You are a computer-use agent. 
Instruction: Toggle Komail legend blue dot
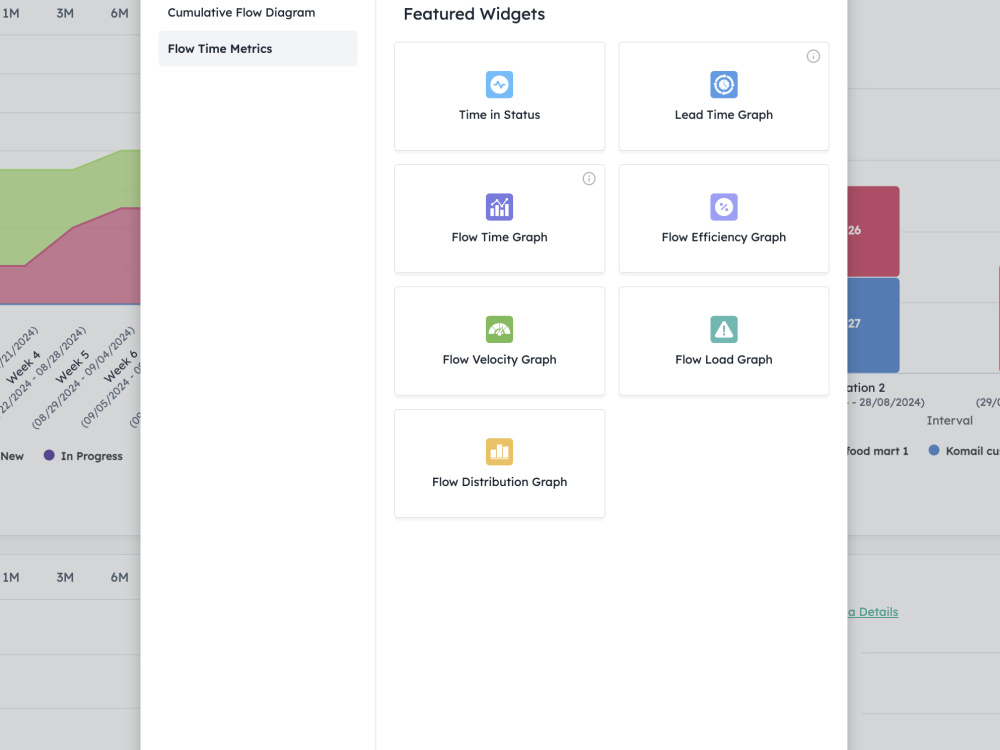[934, 450]
